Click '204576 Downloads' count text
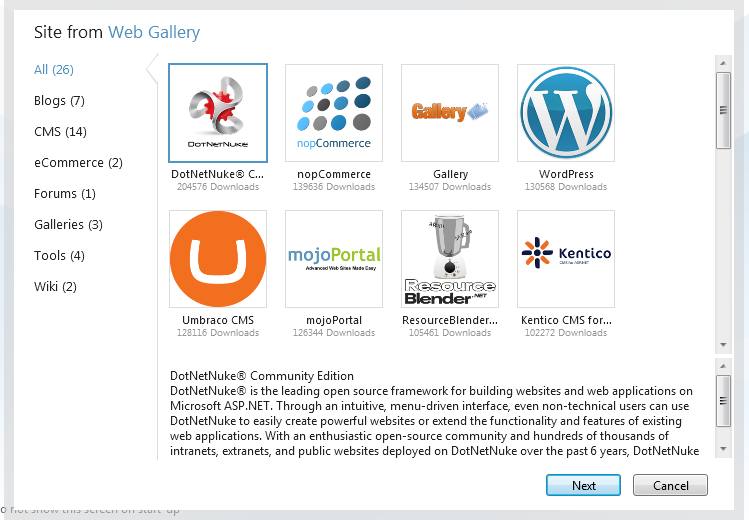749x520 pixels. (218, 187)
